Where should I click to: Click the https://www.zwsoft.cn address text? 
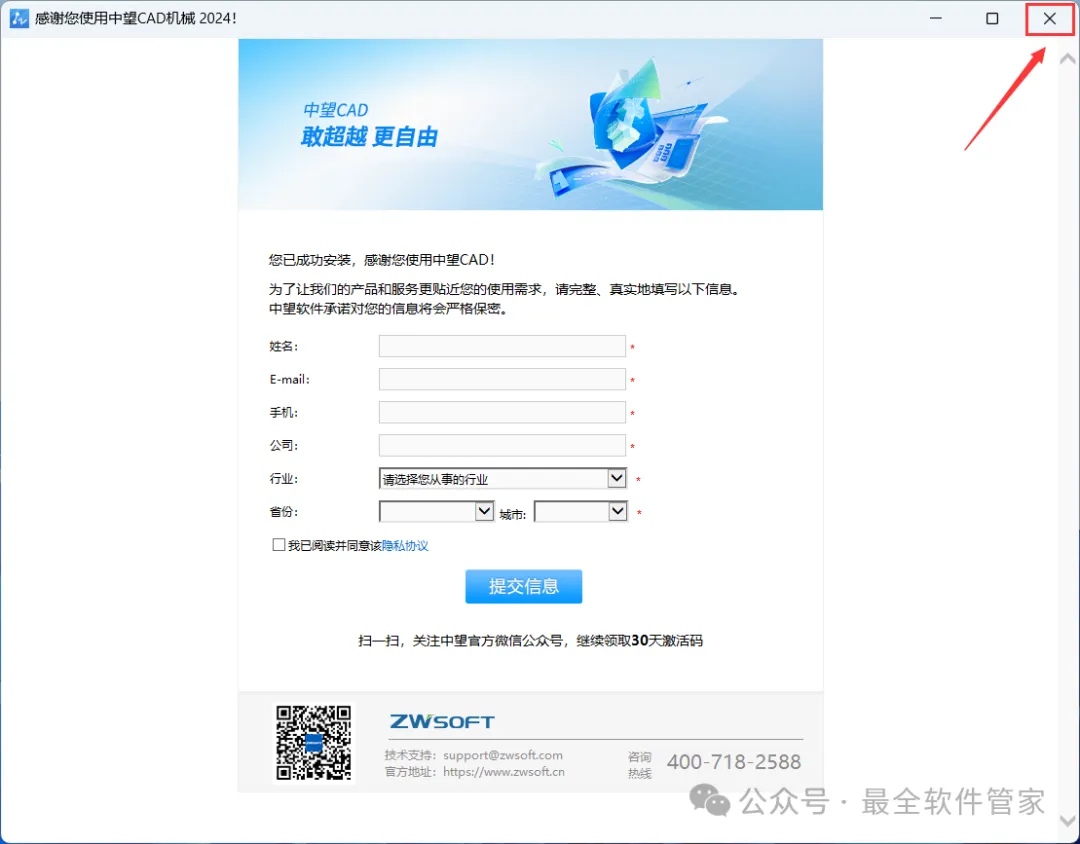click(x=503, y=772)
